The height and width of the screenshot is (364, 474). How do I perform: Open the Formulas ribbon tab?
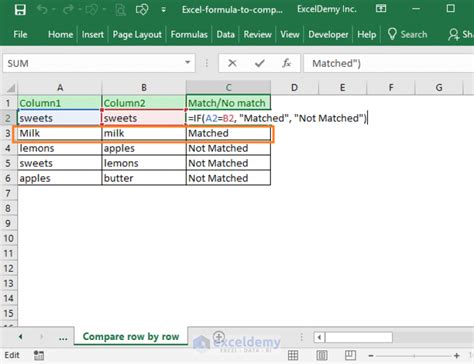pos(189,34)
